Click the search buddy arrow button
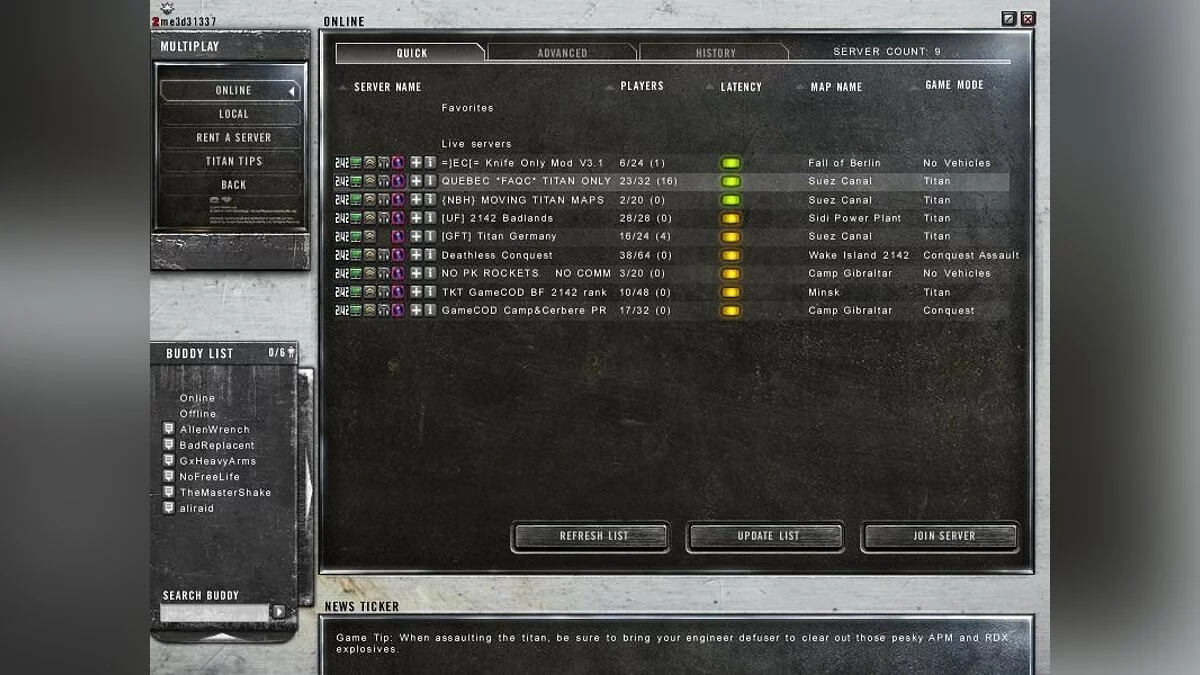Image resolution: width=1200 pixels, height=675 pixels. coord(279,612)
